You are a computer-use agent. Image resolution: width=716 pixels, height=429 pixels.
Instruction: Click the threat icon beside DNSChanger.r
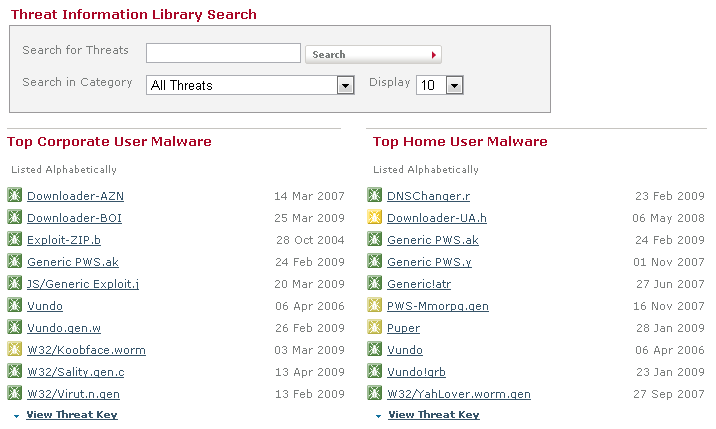tap(375, 196)
